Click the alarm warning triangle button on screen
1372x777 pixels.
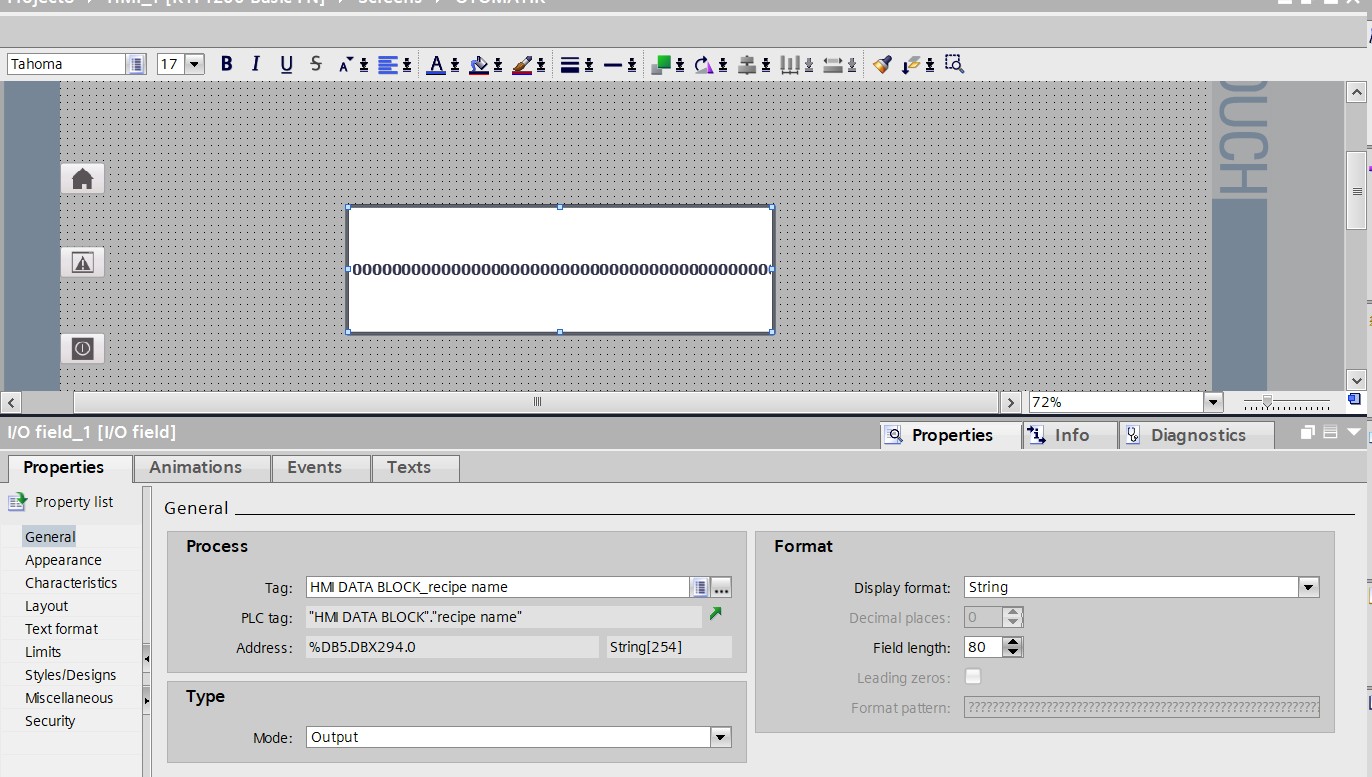click(x=83, y=263)
